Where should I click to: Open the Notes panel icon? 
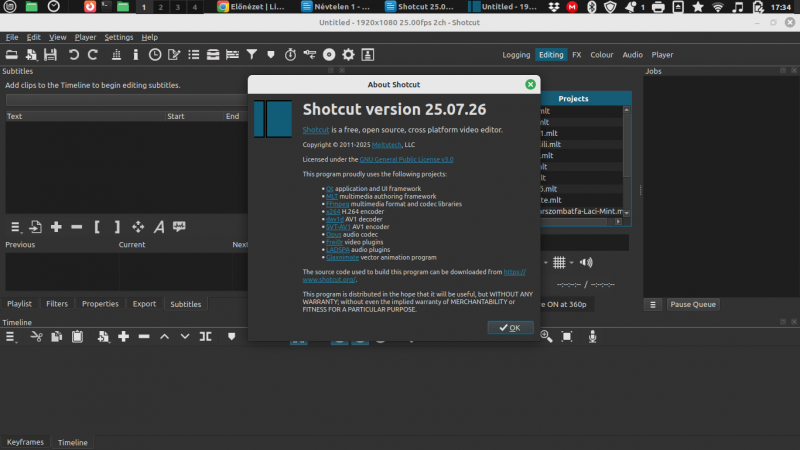pyautogui.click(x=174, y=55)
